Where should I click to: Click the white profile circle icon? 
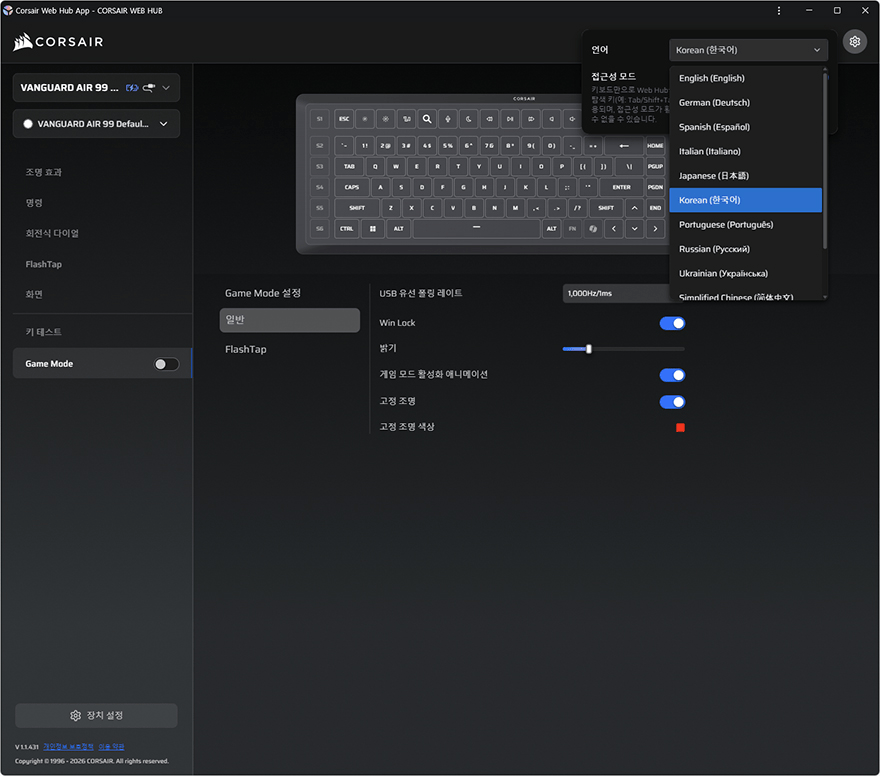point(28,124)
